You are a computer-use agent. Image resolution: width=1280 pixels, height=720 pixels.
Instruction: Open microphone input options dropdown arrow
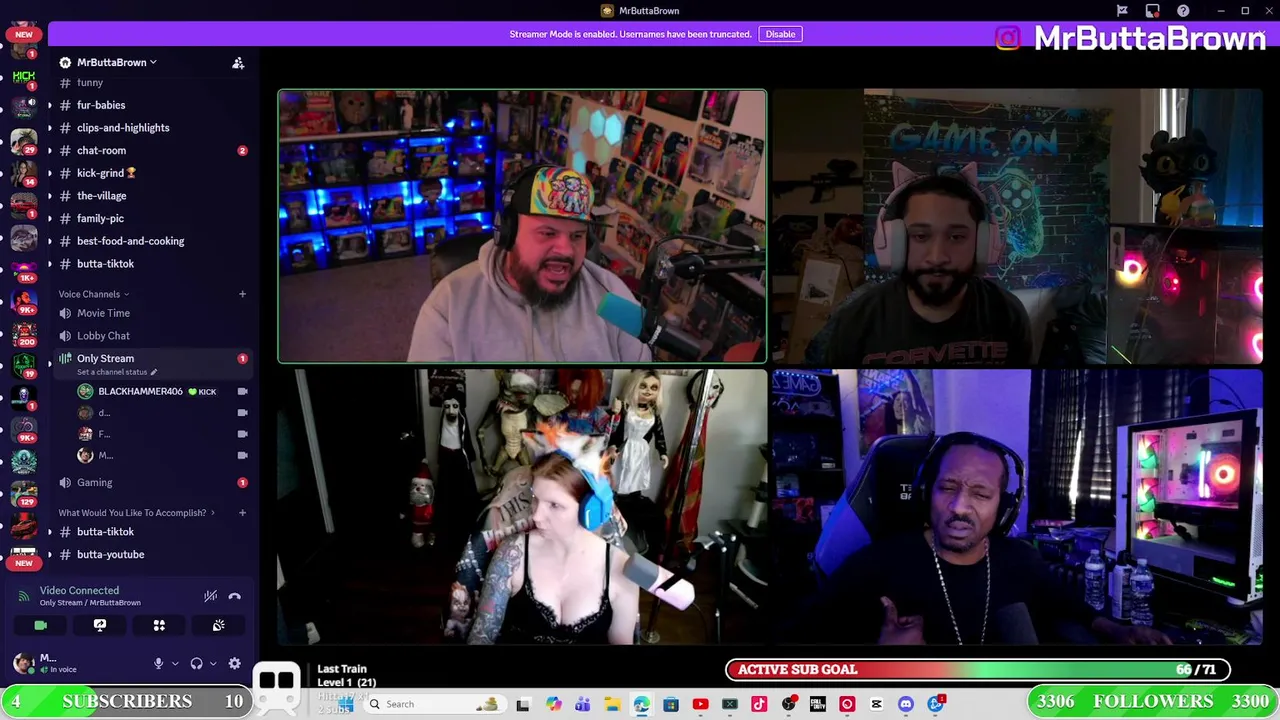tap(174, 663)
